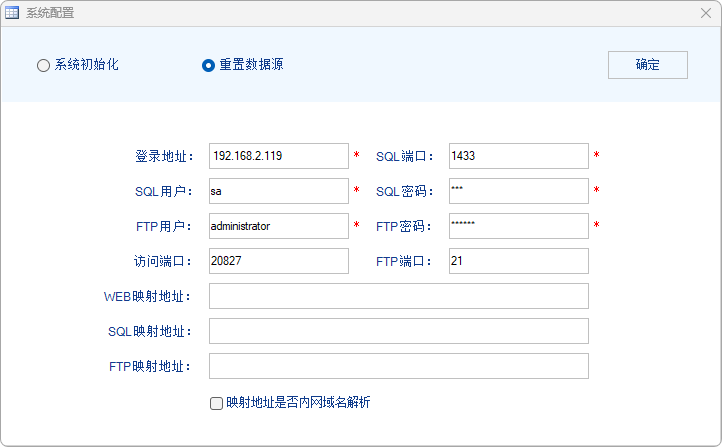
Task: Close the 系统配置 dialog
Action: click(705, 13)
